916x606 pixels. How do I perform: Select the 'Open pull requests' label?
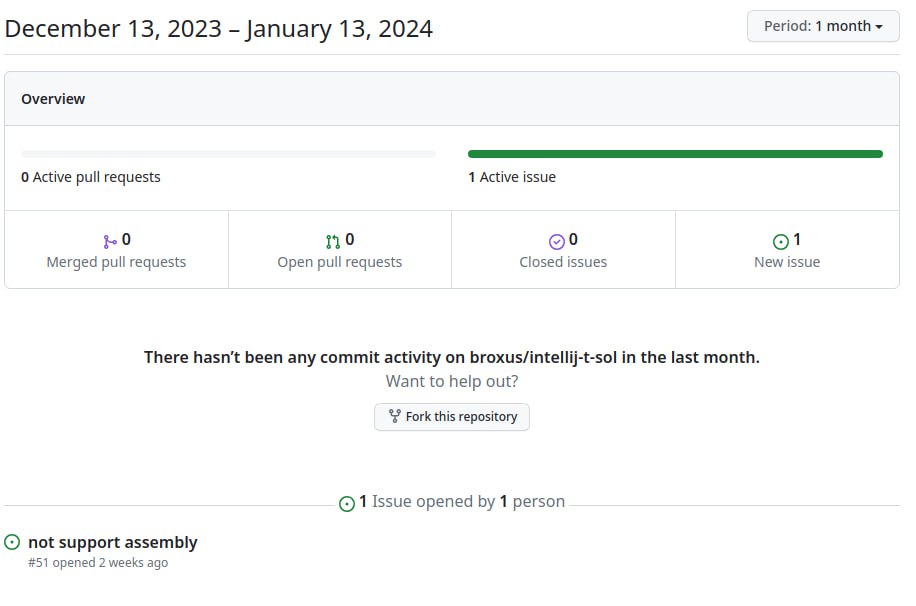[x=339, y=262]
